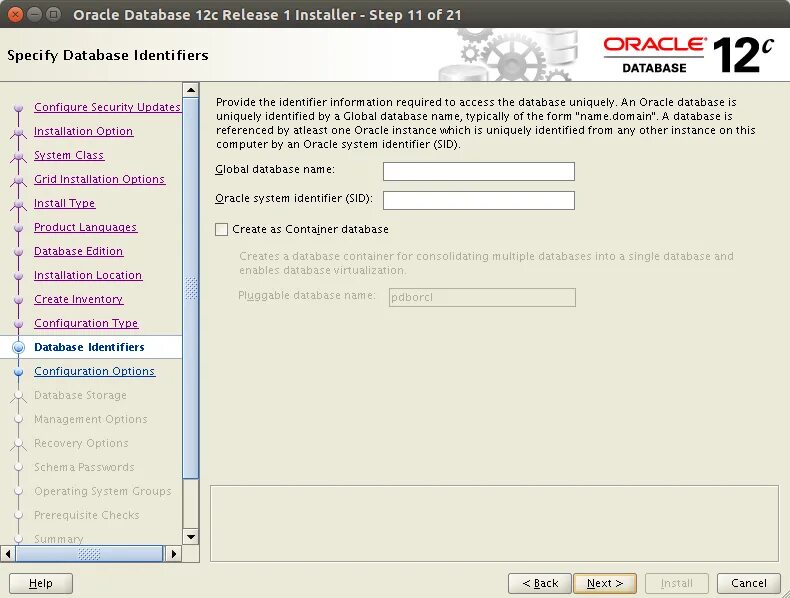Click the Database Identifiers current step bullet icon
This screenshot has height=598, width=790.
coord(19,347)
